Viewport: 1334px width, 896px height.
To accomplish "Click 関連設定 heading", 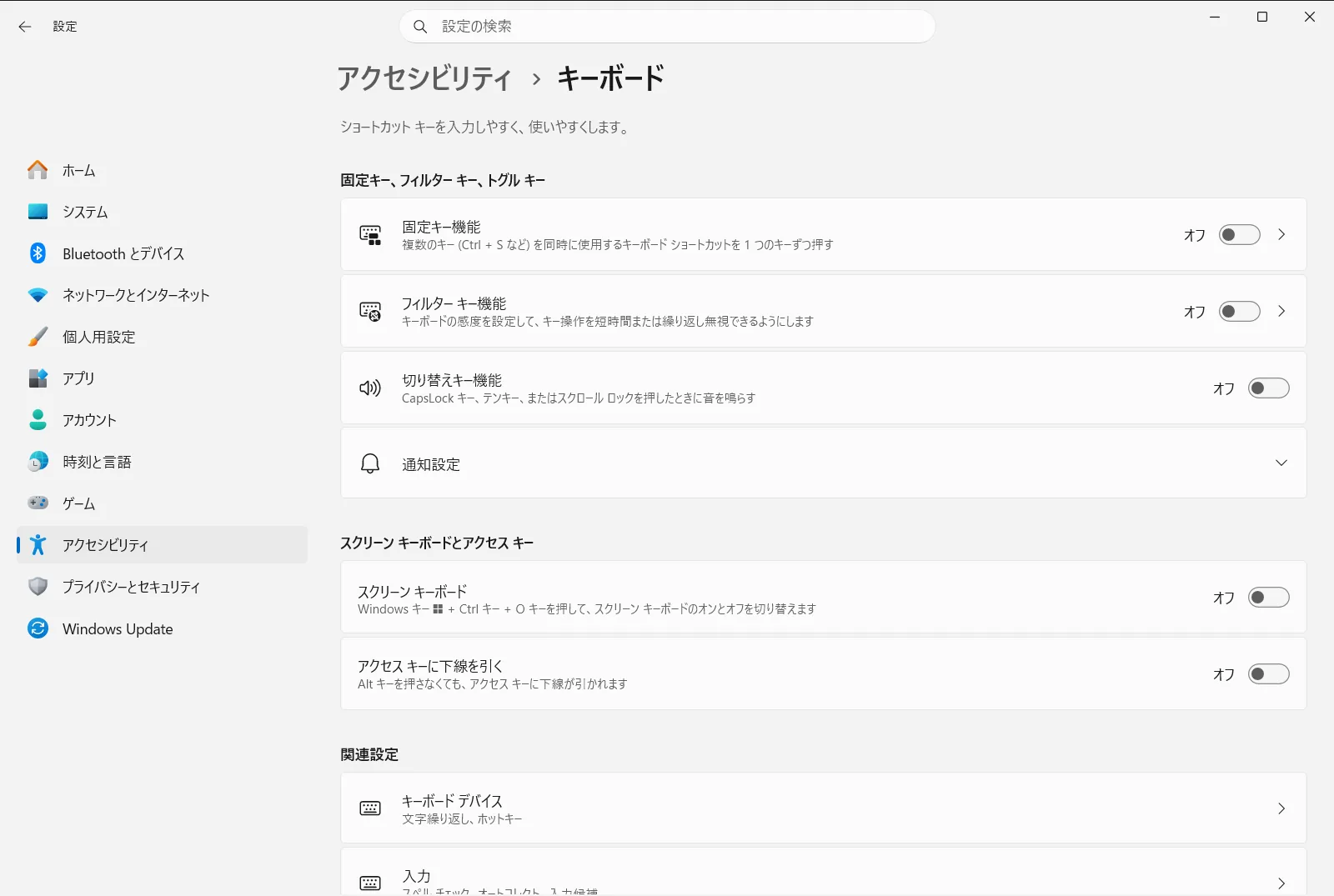I will pos(369,754).
